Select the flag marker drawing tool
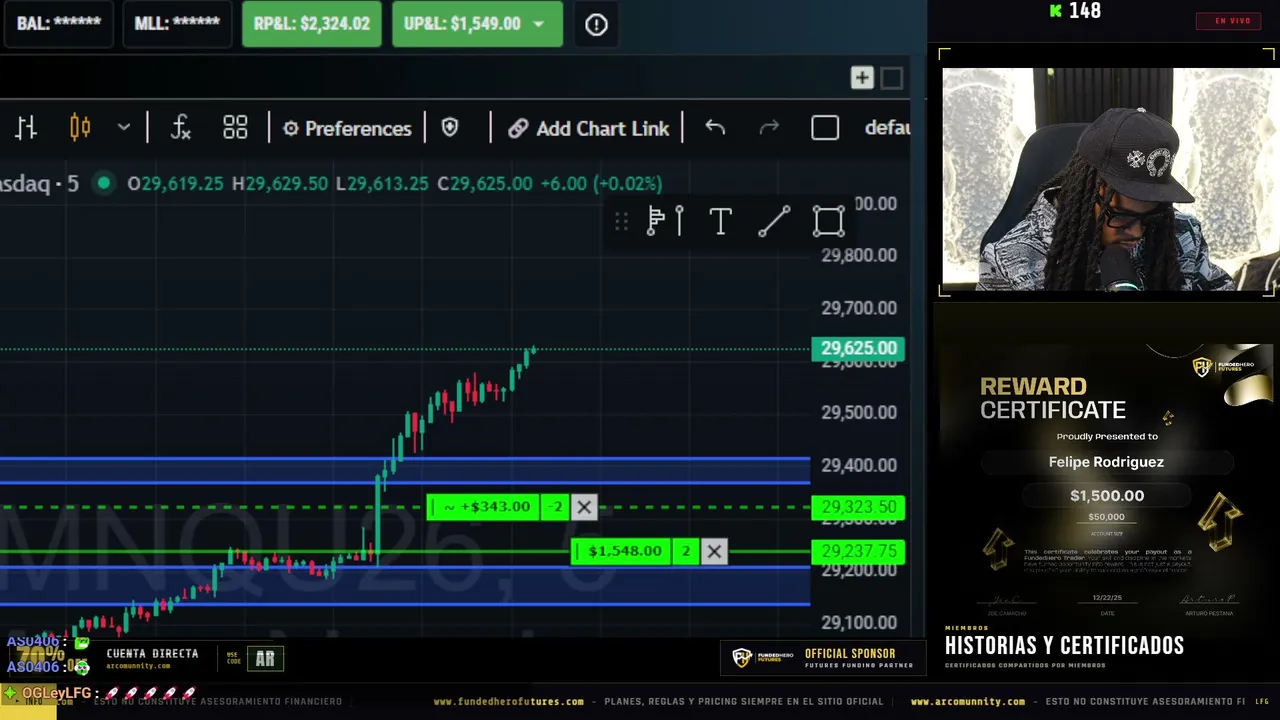Image resolution: width=1280 pixels, height=720 pixels. coord(665,221)
